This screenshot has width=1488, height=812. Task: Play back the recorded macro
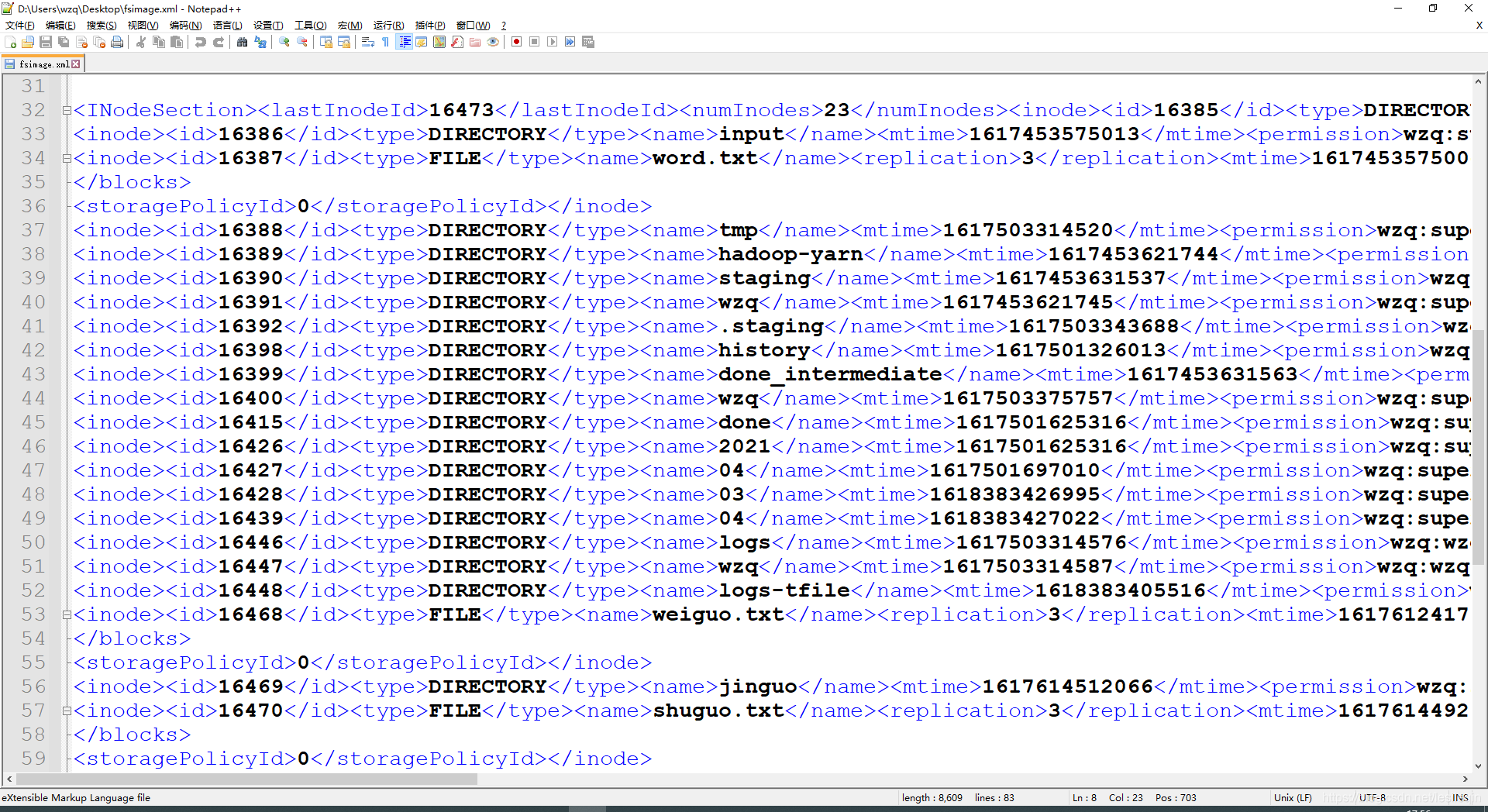click(x=553, y=42)
